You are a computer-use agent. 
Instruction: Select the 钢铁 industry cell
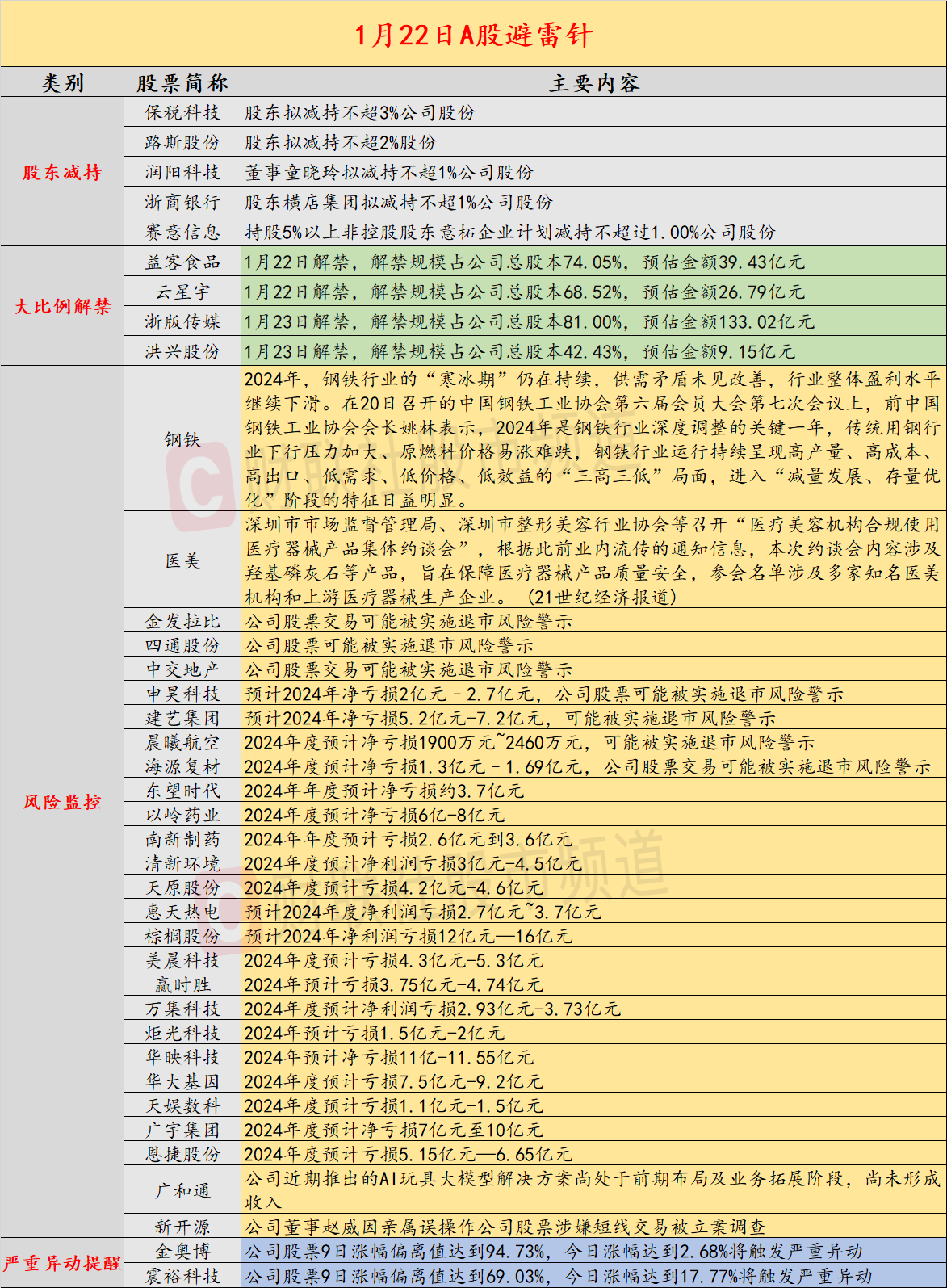[x=182, y=439]
